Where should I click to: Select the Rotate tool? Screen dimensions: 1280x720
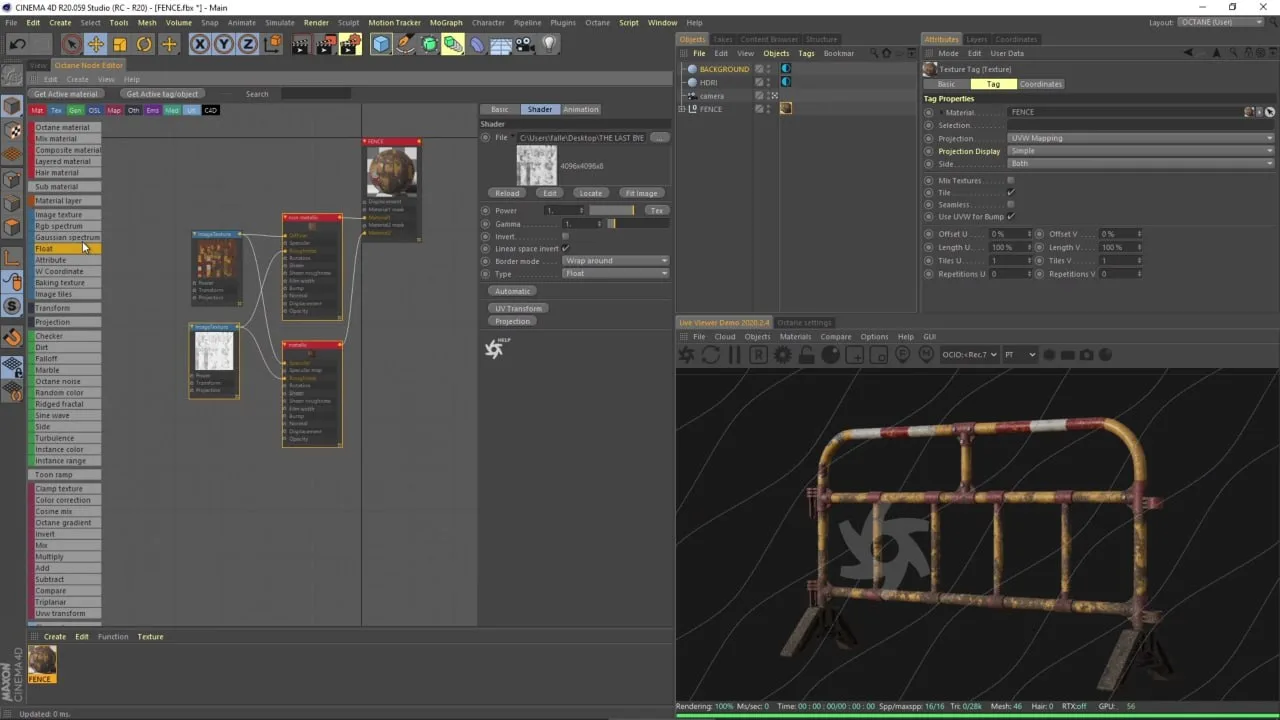pyautogui.click(x=144, y=44)
